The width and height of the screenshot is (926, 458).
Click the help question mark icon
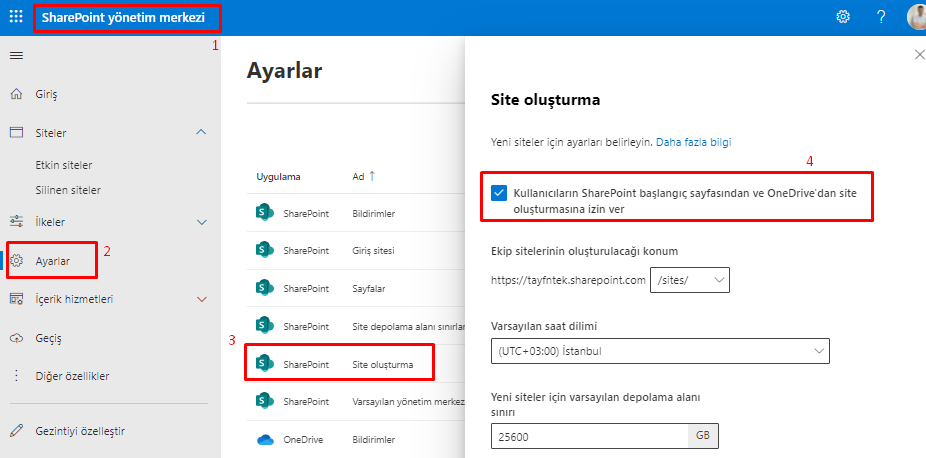click(881, 17)
